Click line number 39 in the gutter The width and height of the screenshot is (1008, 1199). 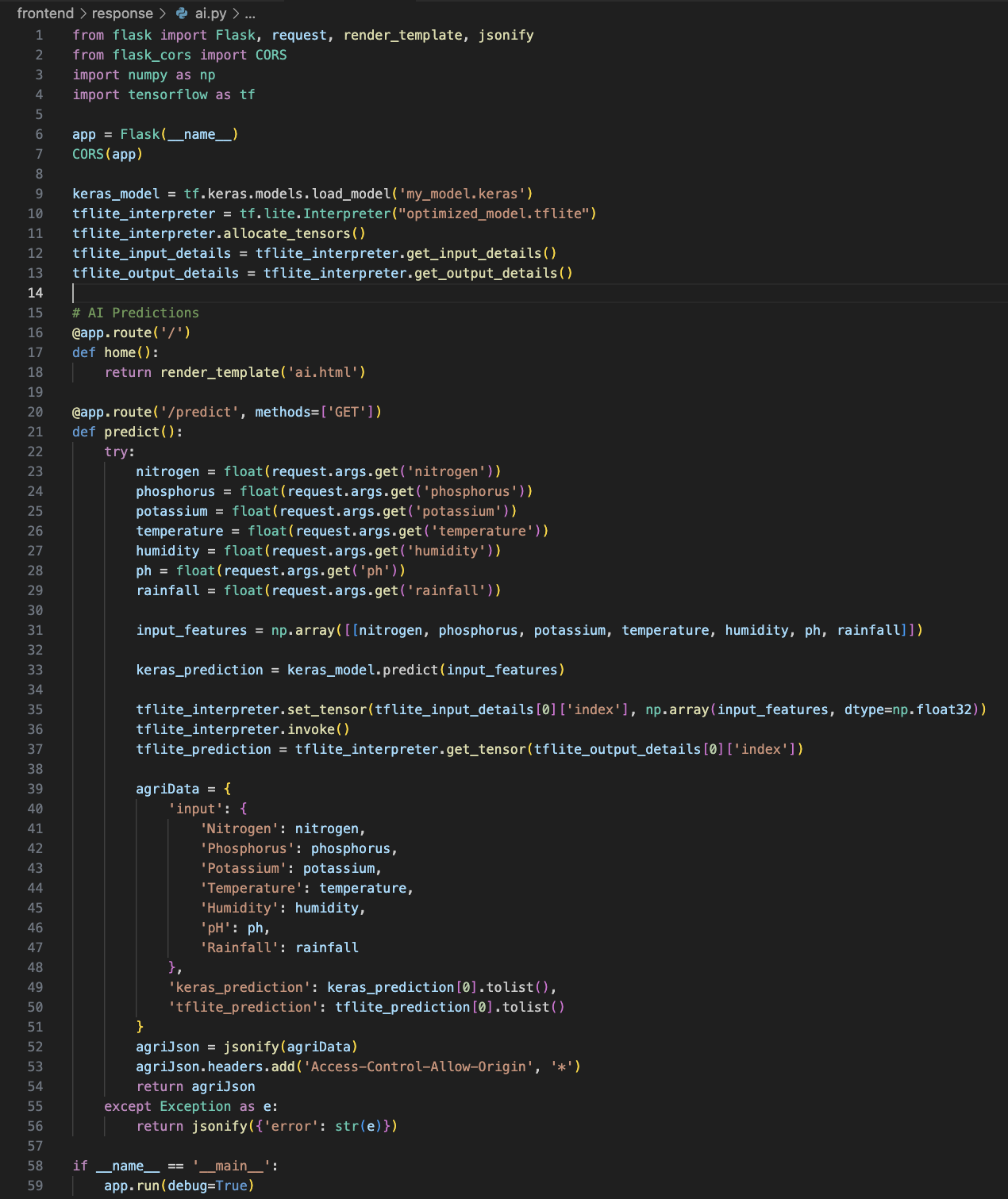click(x=36, y=789)
